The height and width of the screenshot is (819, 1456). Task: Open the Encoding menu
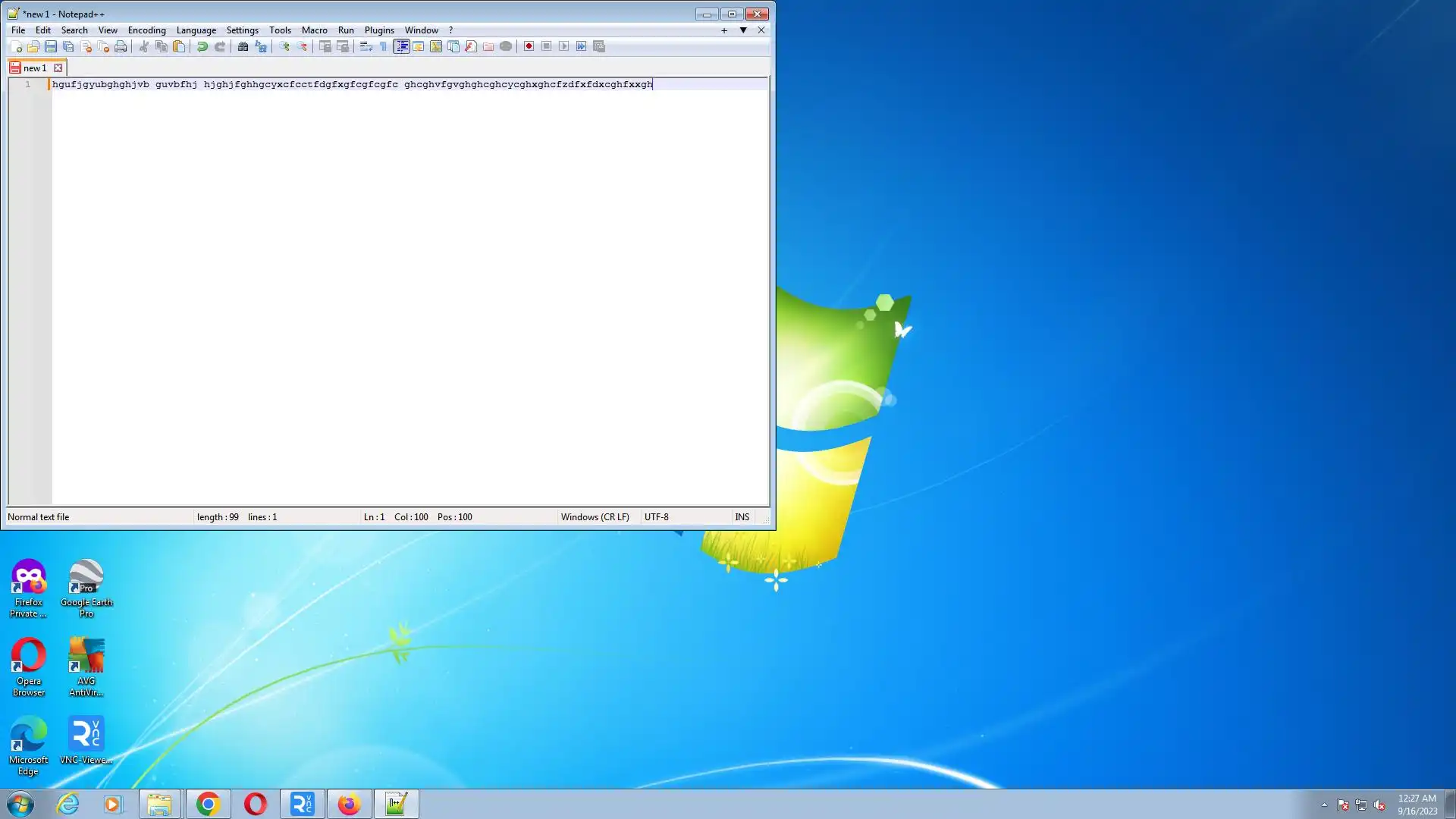coord(146,30)
